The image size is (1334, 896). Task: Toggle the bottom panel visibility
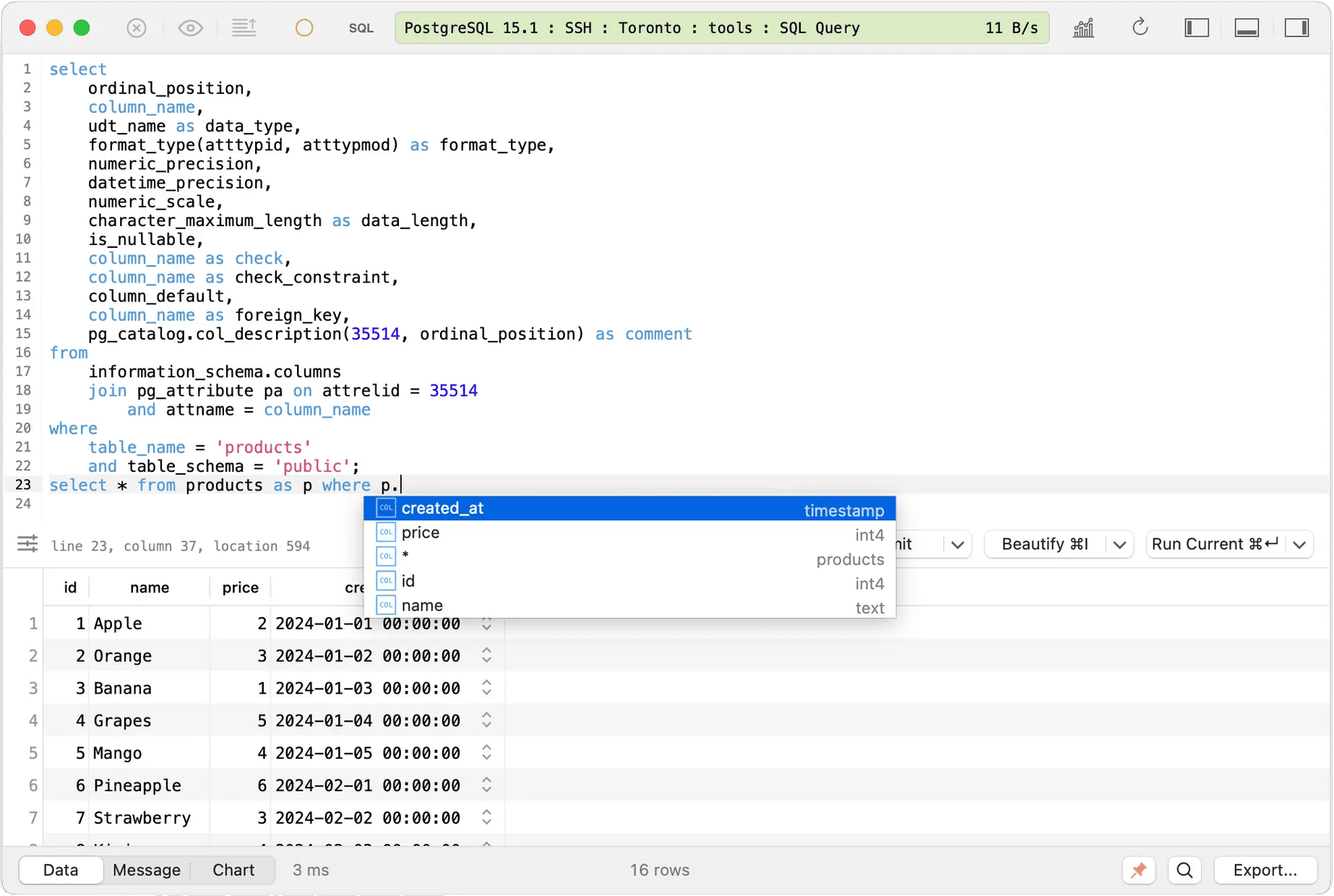1247,28
